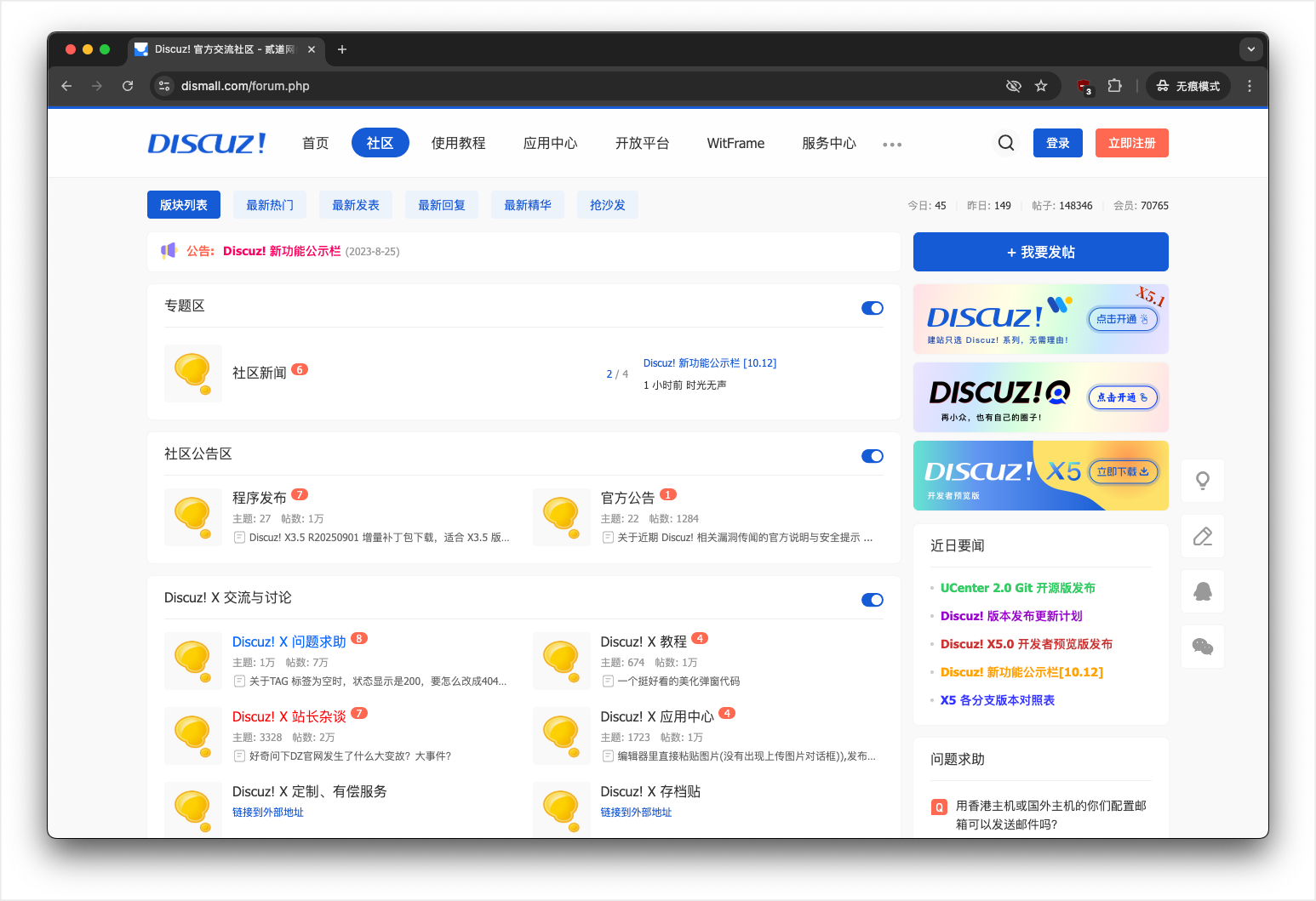Open the lightbulb icon in floating sidebar
The image size is (1316, 901).
1203,481
